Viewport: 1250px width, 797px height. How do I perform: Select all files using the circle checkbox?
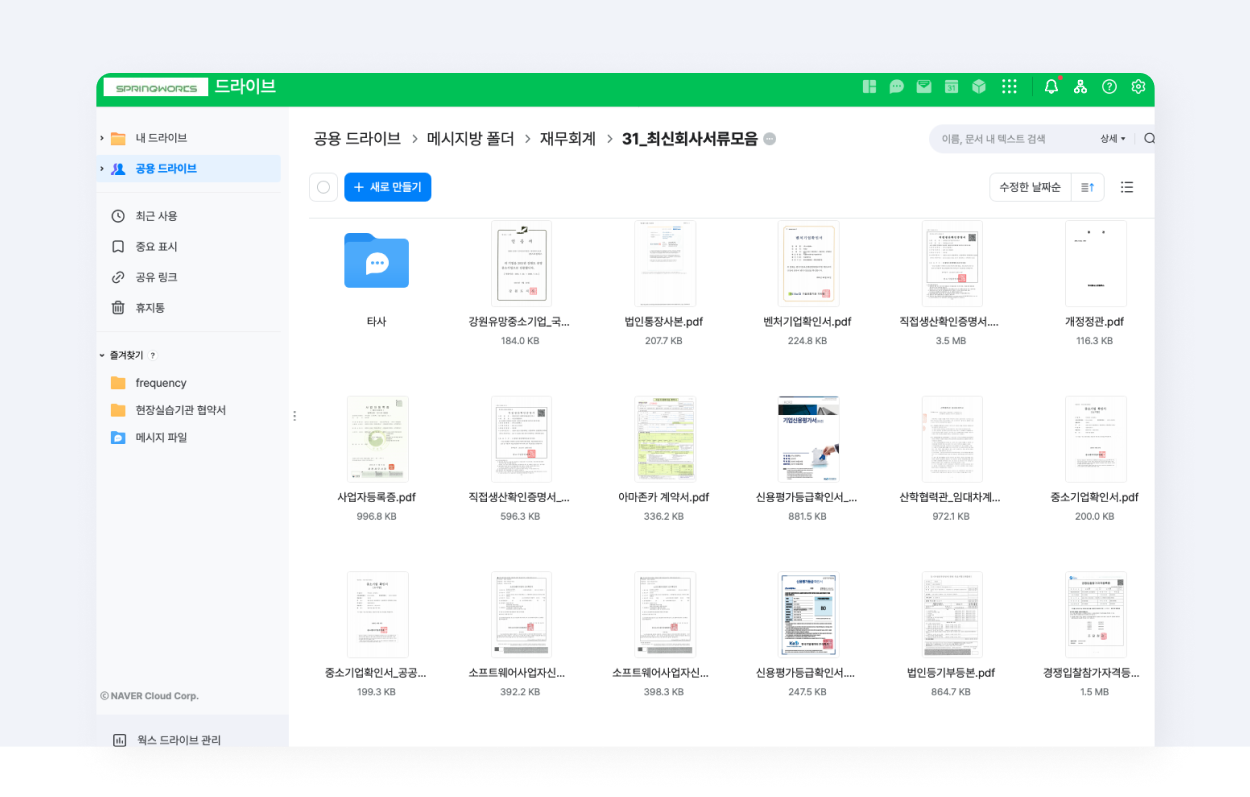pyautogui.click(x=323, y=187)
